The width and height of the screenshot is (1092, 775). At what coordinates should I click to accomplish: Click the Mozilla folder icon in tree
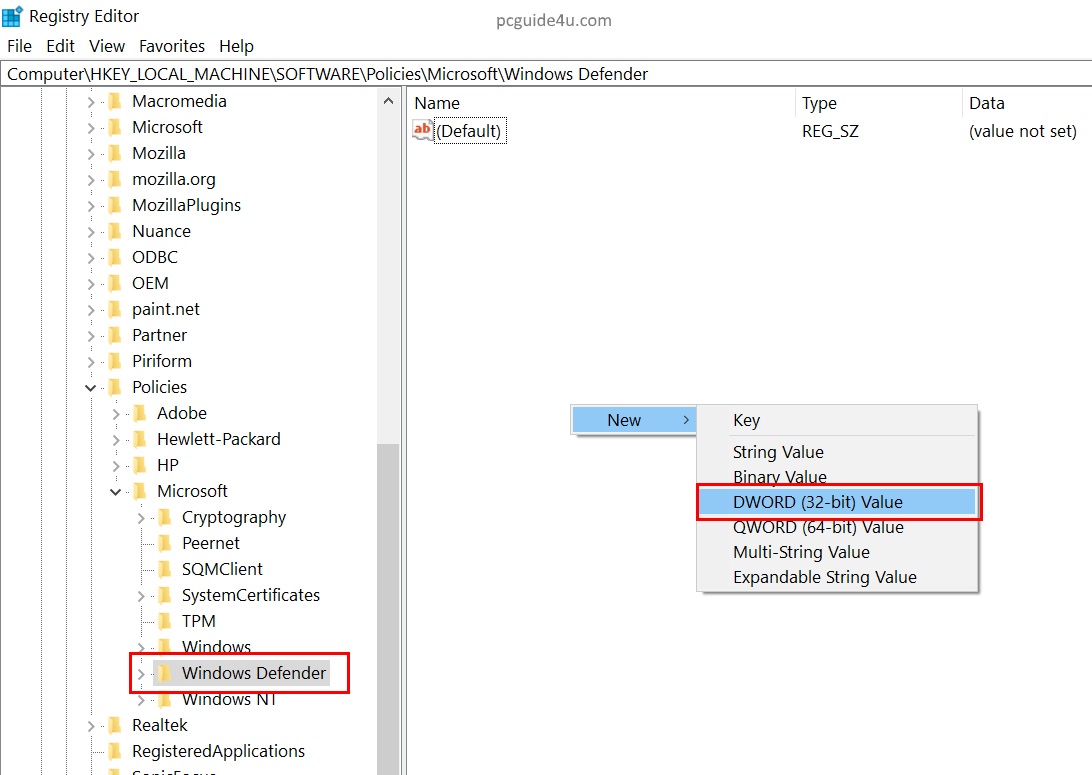click(115, 153)
